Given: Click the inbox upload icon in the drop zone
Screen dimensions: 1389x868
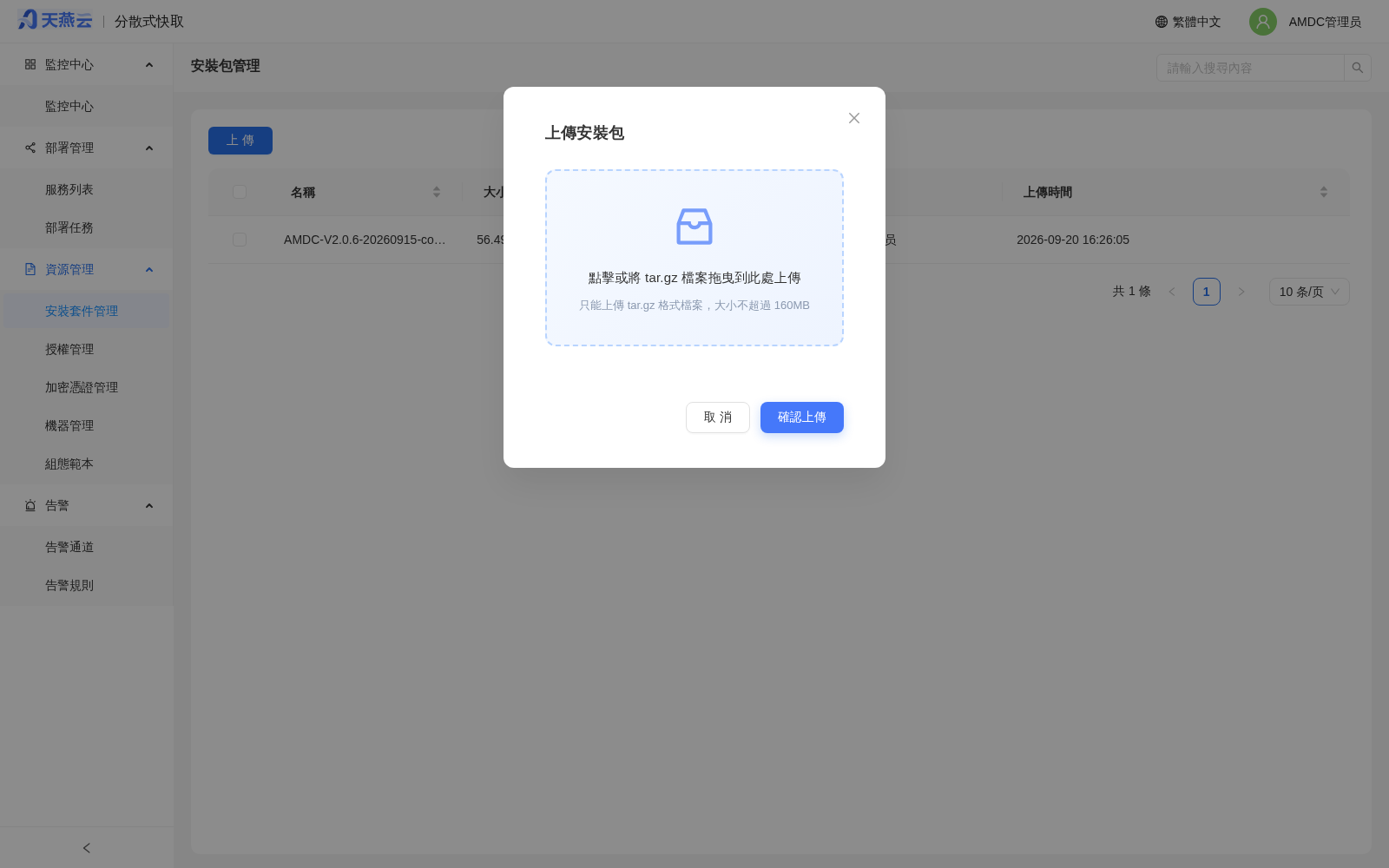Looking at the screenshot, I should tap(694, 227).
